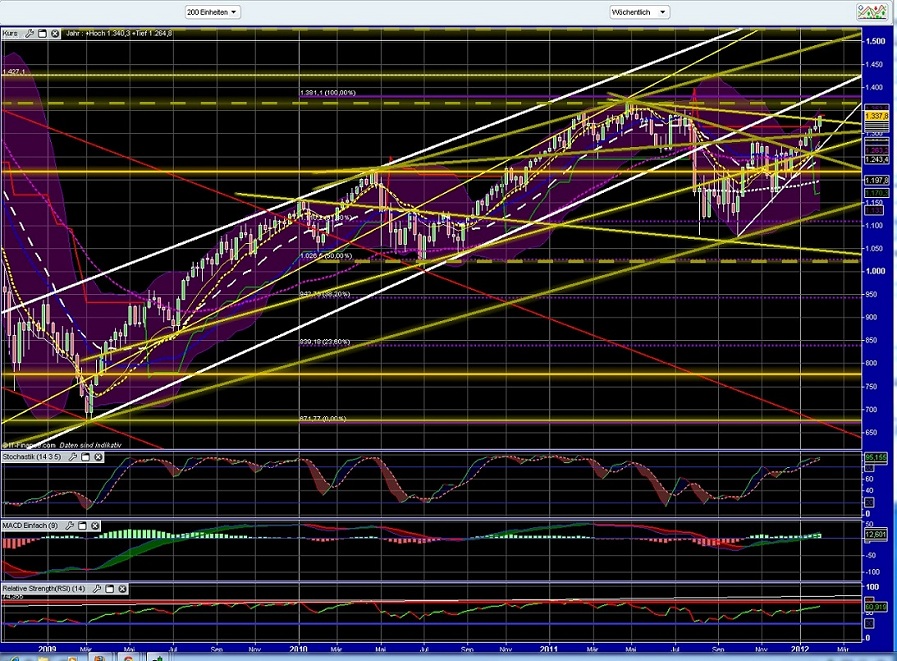Maximize the MACD Einfach panel
Screen dimensions: 897x661
(x=82, y=525)
